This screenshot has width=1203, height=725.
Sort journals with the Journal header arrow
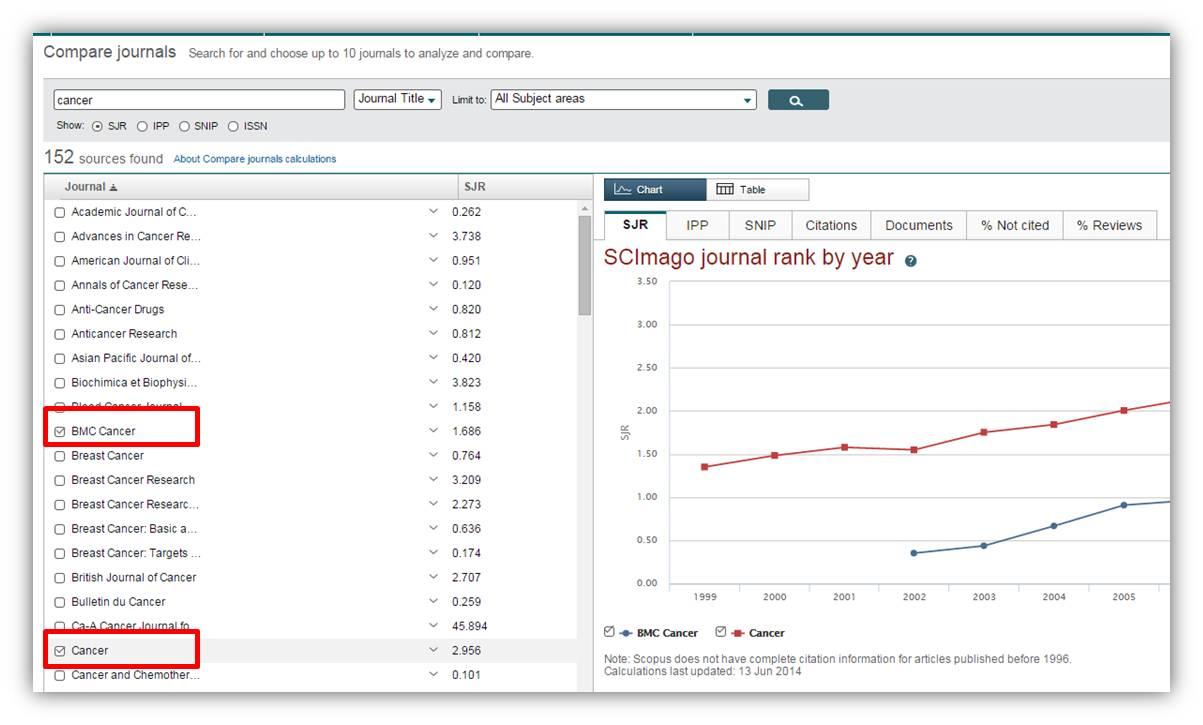(113, 187)
